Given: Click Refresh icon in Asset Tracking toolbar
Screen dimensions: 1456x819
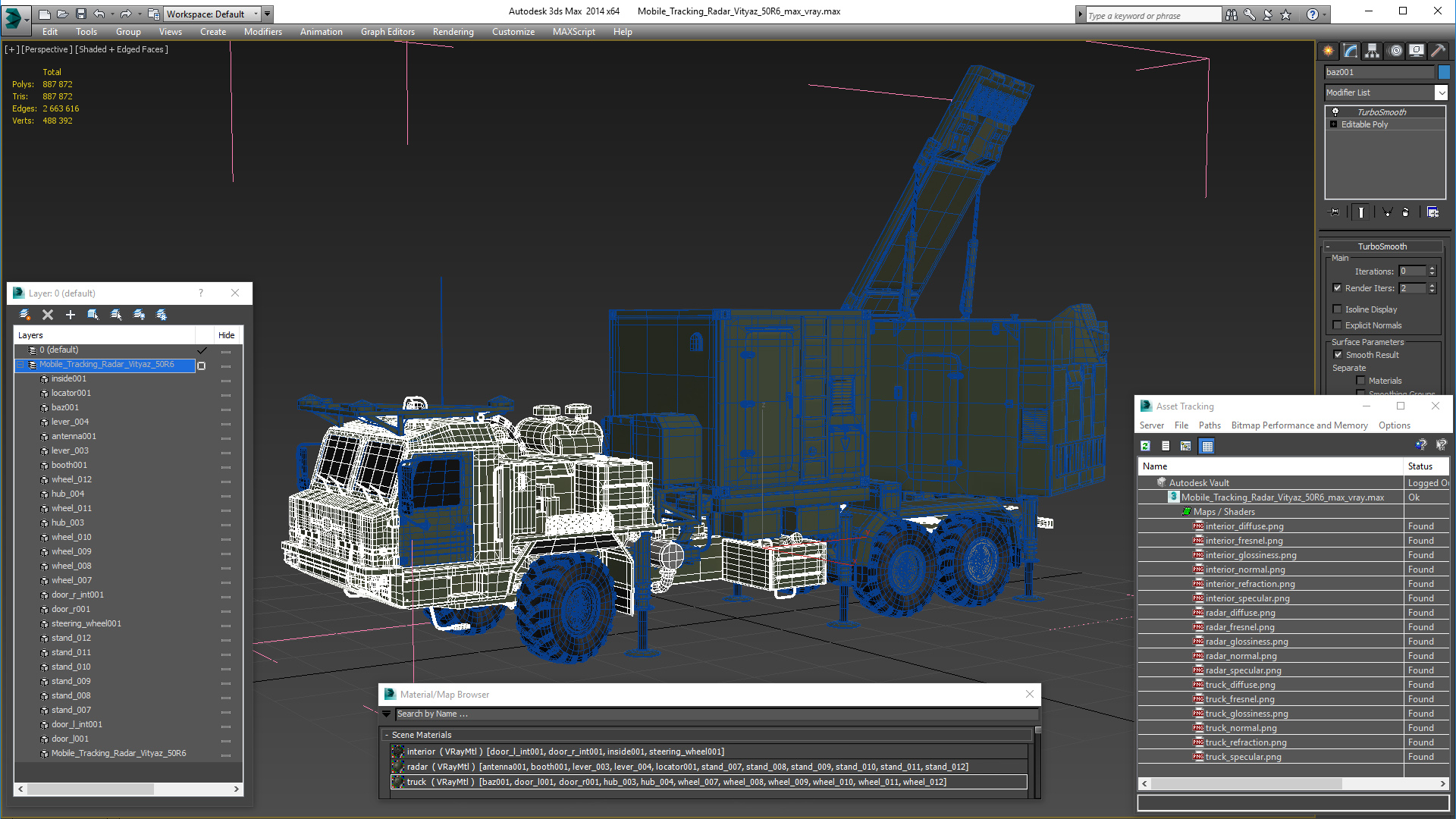Looking at the screenshot, I should [x=1145, y=446].
